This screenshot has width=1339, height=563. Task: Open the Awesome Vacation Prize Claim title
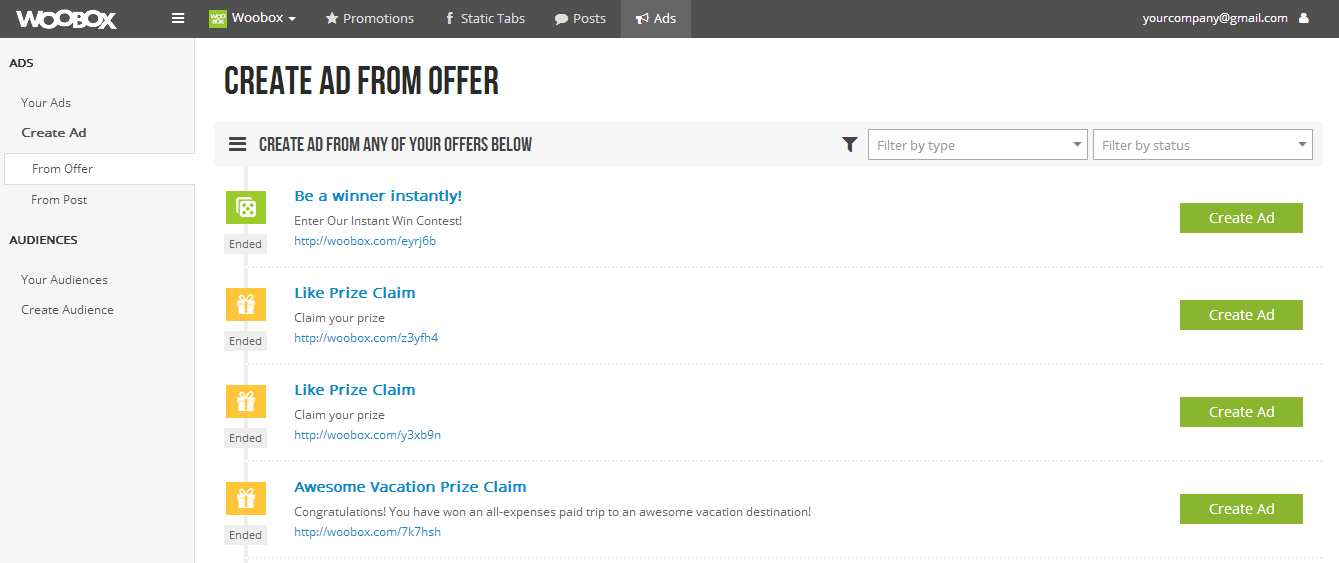click(410, 487)
